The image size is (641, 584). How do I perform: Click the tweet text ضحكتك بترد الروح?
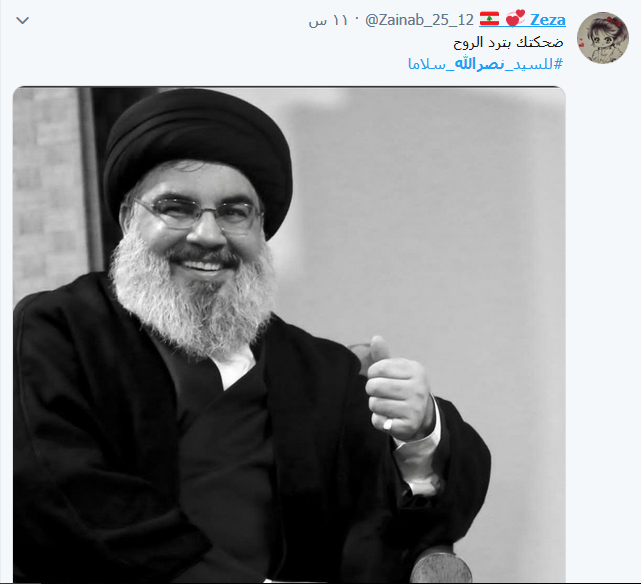click(x=508, y=43)
